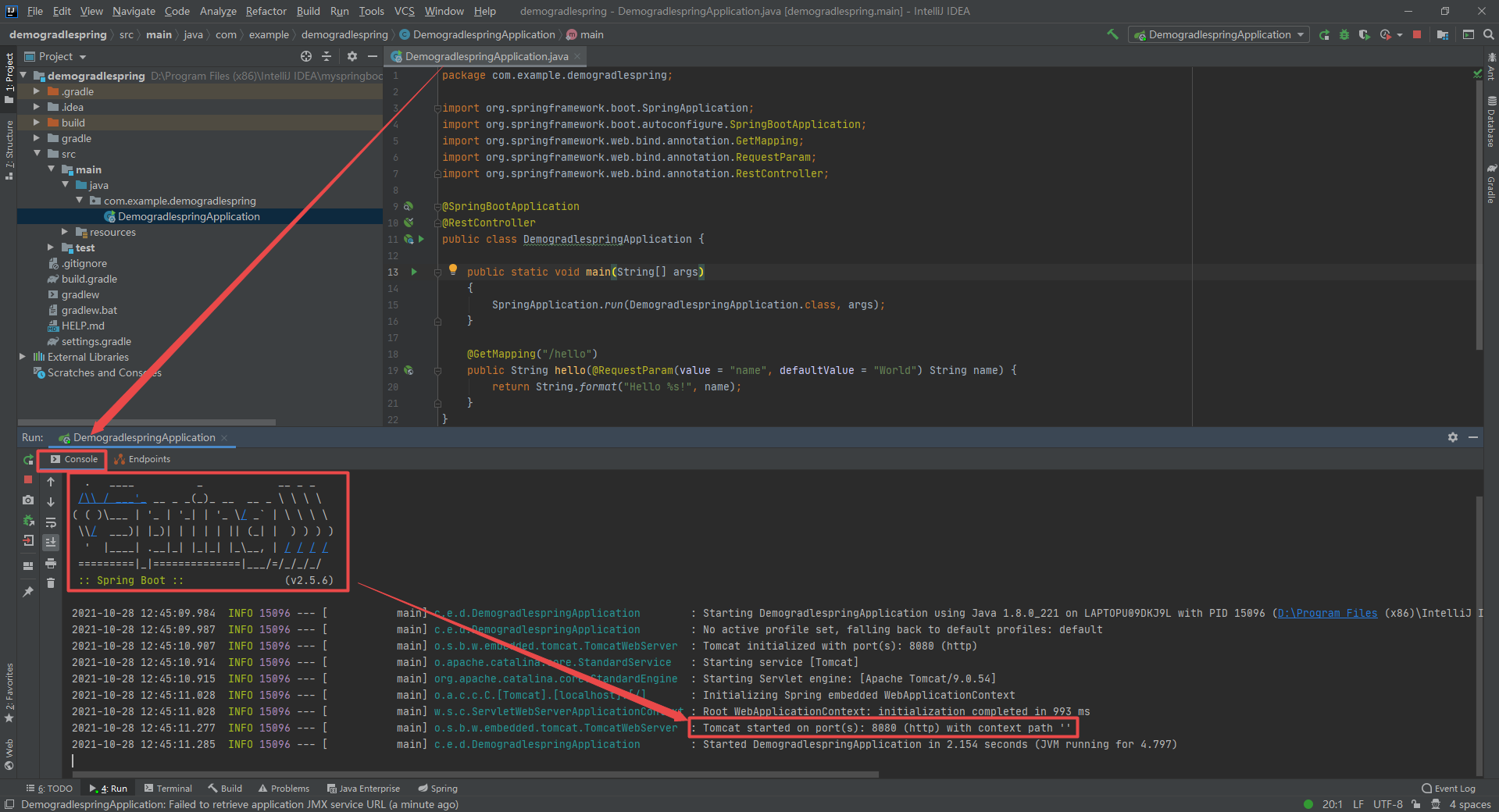This screenshot has height=812, width=1499.
Task: Click the Profiler run icon
Action: [1386, 35]
